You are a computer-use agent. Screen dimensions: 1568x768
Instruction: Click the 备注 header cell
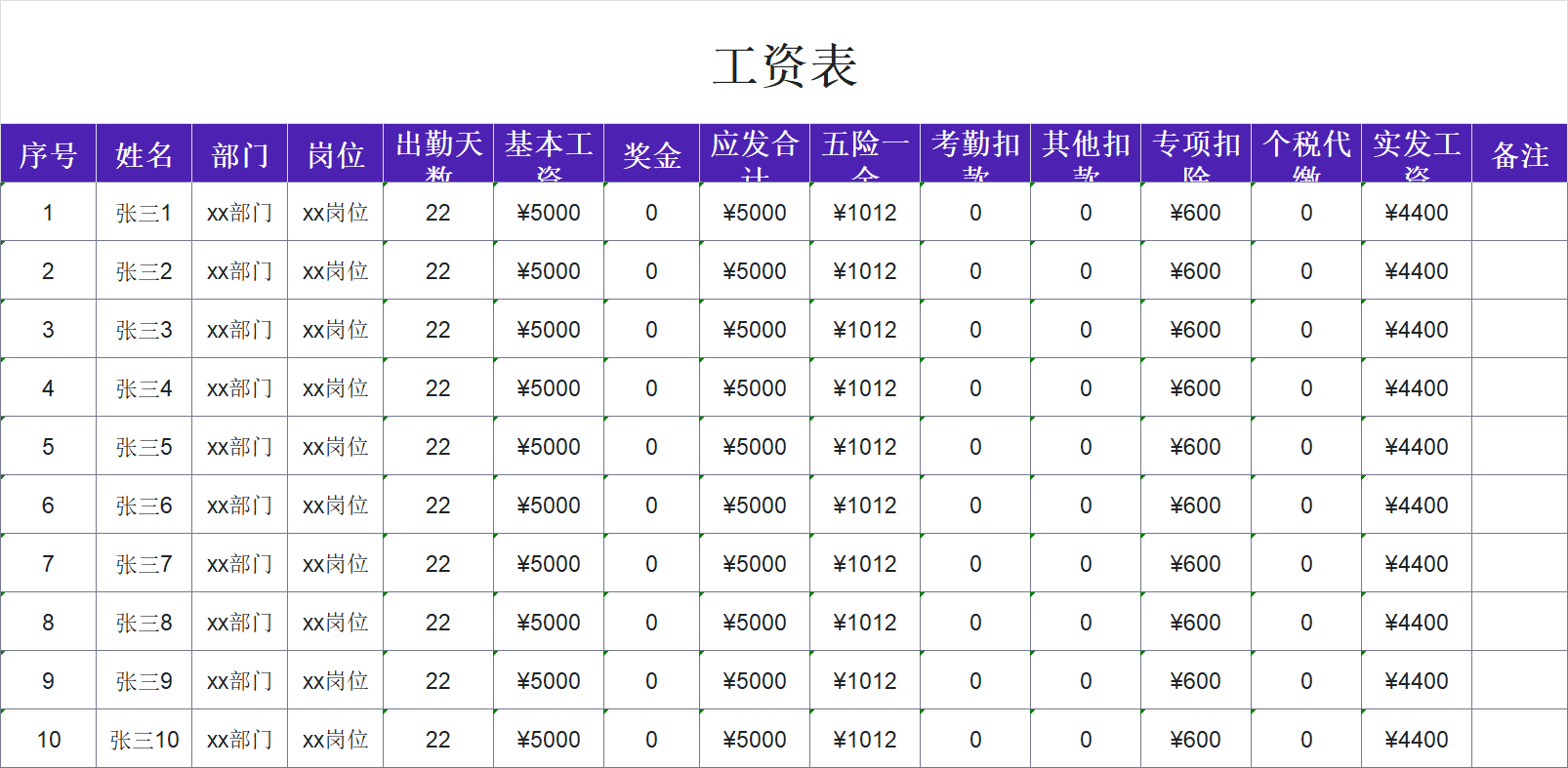[x=1519, y=154]
